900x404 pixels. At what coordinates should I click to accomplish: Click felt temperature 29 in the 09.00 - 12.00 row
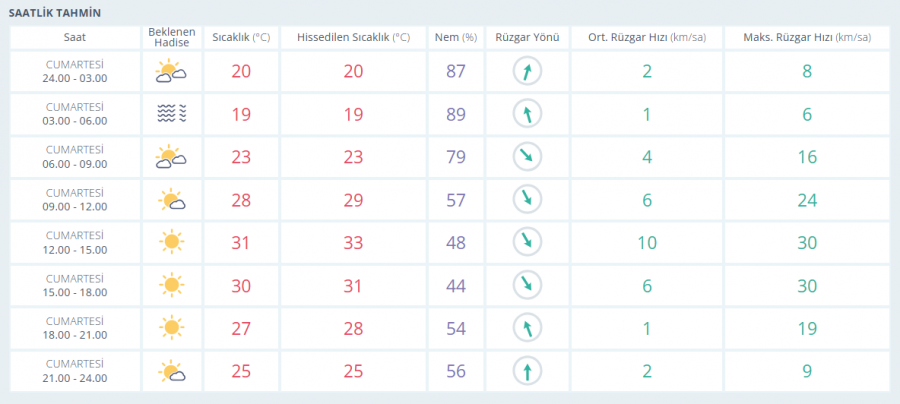click(x=354, y=200)
